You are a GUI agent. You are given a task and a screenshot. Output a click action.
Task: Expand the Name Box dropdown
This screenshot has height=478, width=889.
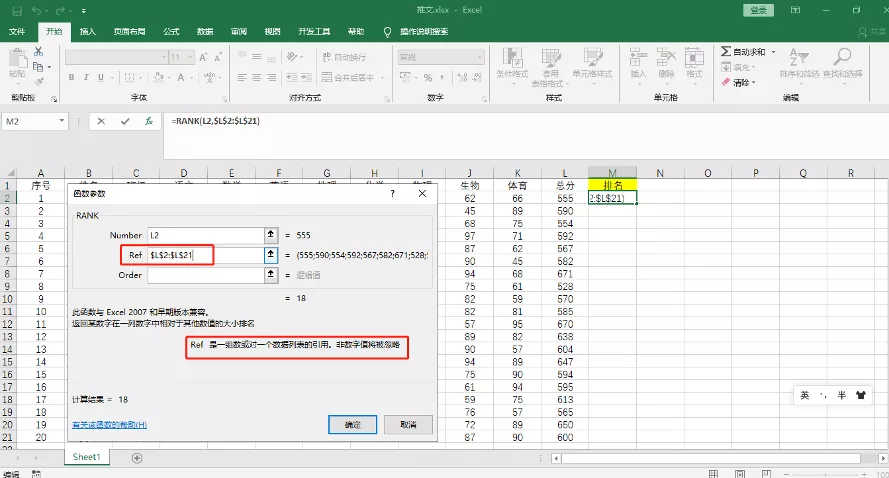(62, 121)
